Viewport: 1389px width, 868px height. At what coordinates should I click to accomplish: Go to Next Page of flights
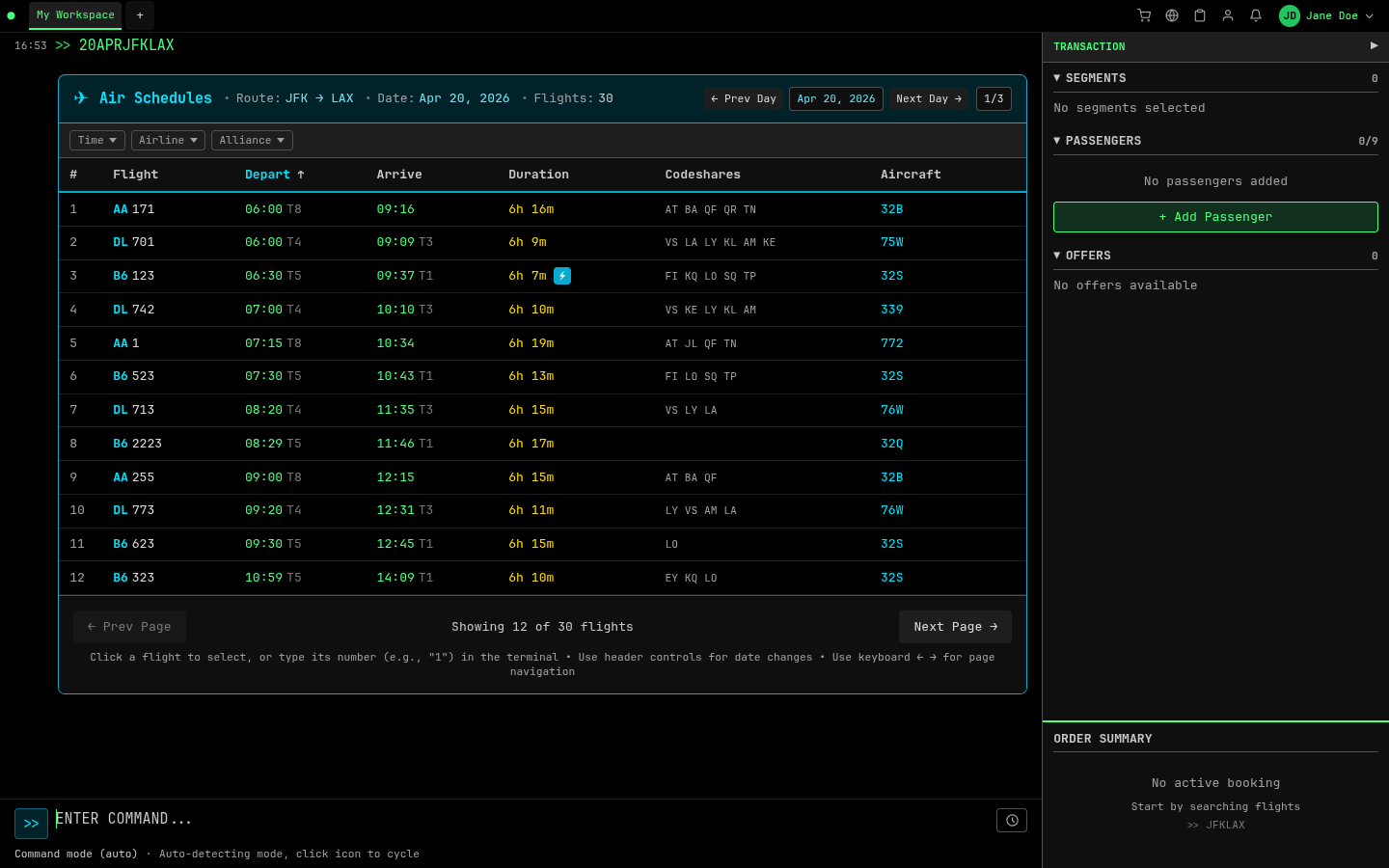955,627
